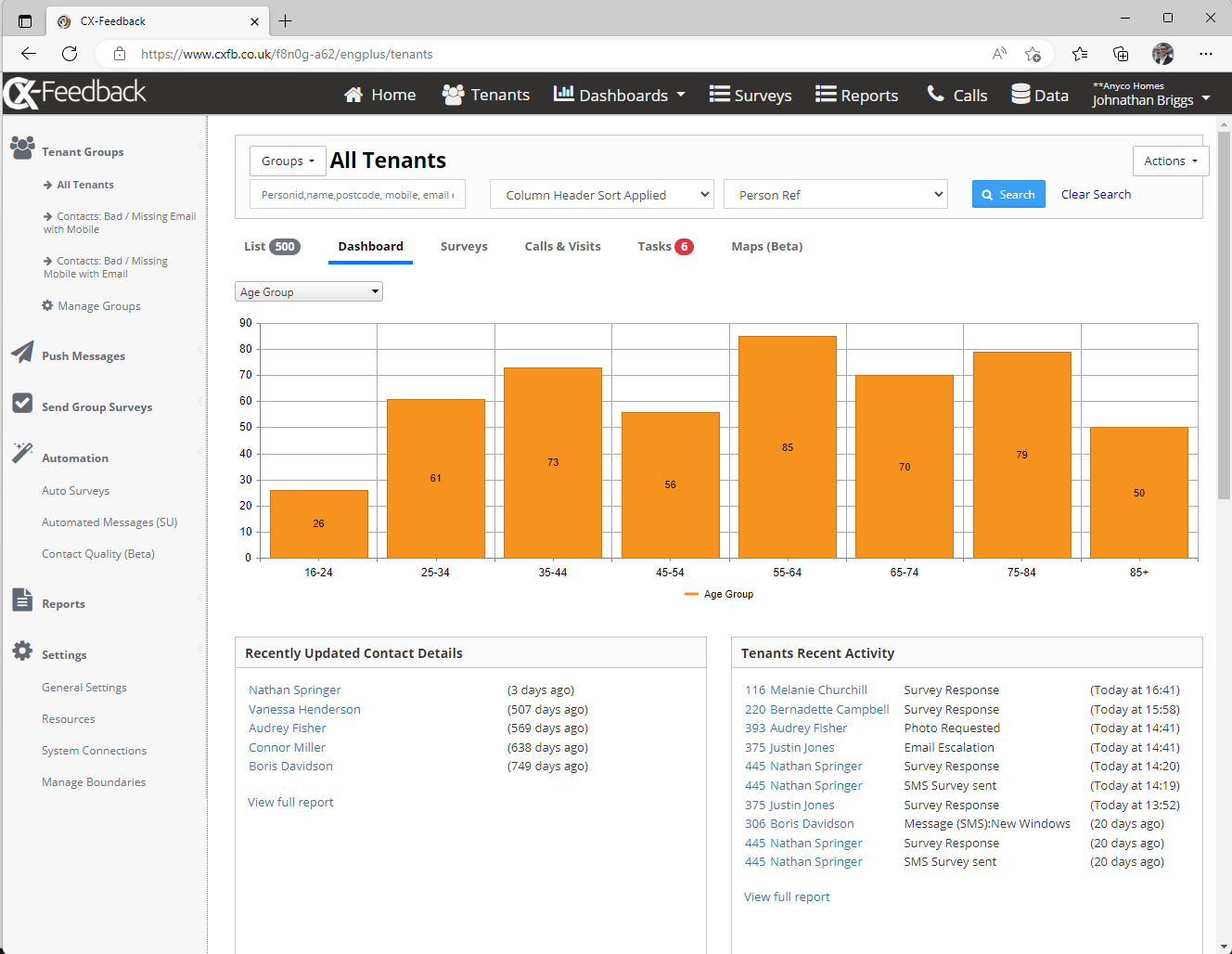Click the browser favorites star icon
Screen dimensions: 1232x954
click(1080, 54)
